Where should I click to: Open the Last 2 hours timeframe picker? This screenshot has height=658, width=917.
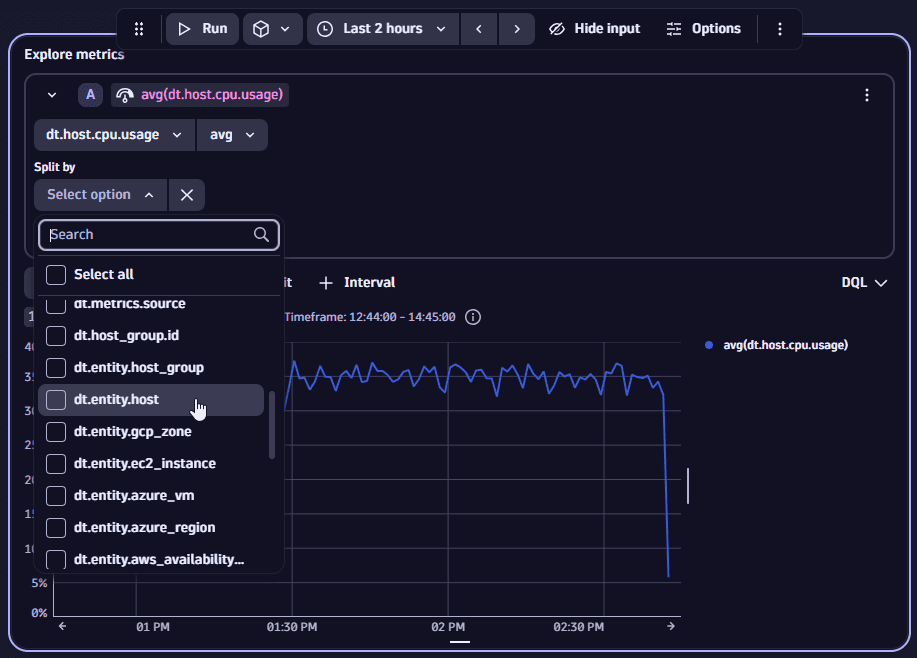click(x=383, y=29)
